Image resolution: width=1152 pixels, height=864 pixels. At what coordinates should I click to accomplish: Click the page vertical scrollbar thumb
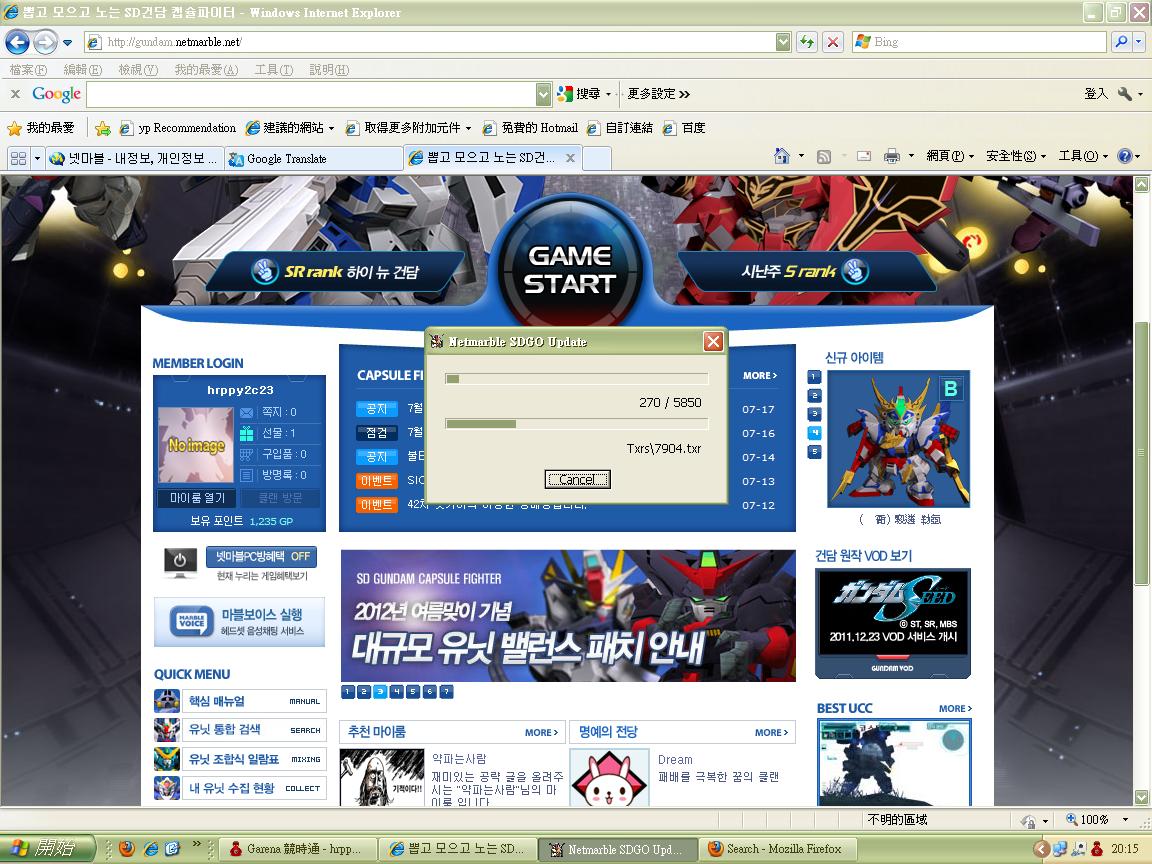pos(1140,454)
